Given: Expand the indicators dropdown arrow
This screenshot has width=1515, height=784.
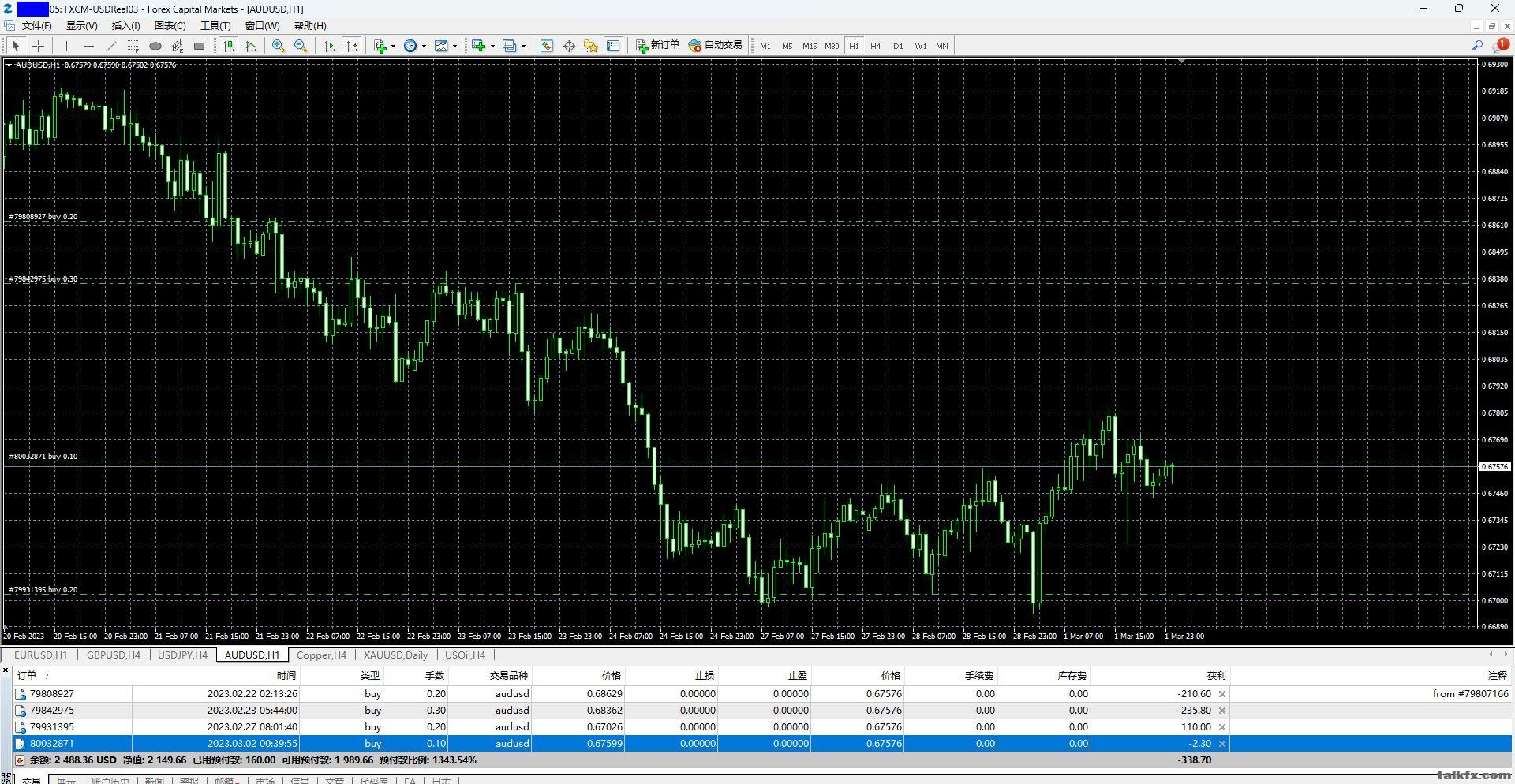Looking at the screenshot, I should click(x=393, y=46).
